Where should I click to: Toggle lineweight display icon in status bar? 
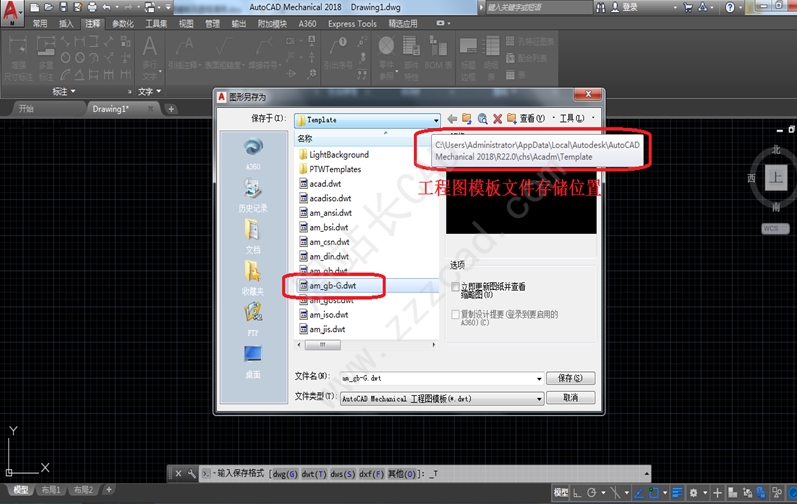677,493
